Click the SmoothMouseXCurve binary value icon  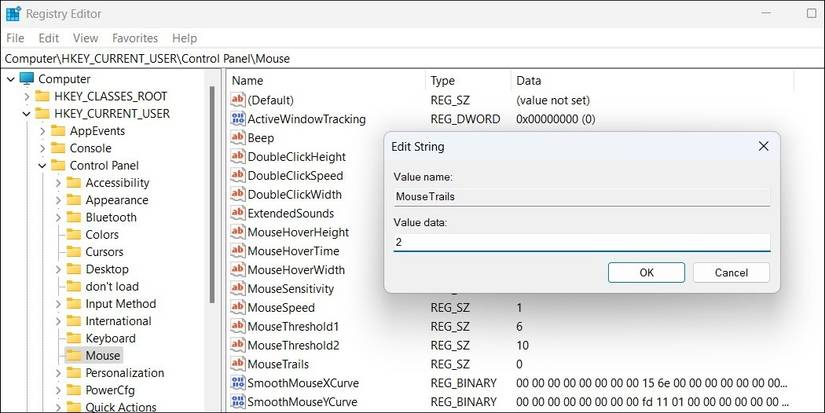pyautogui.click(x=238, y=383)
